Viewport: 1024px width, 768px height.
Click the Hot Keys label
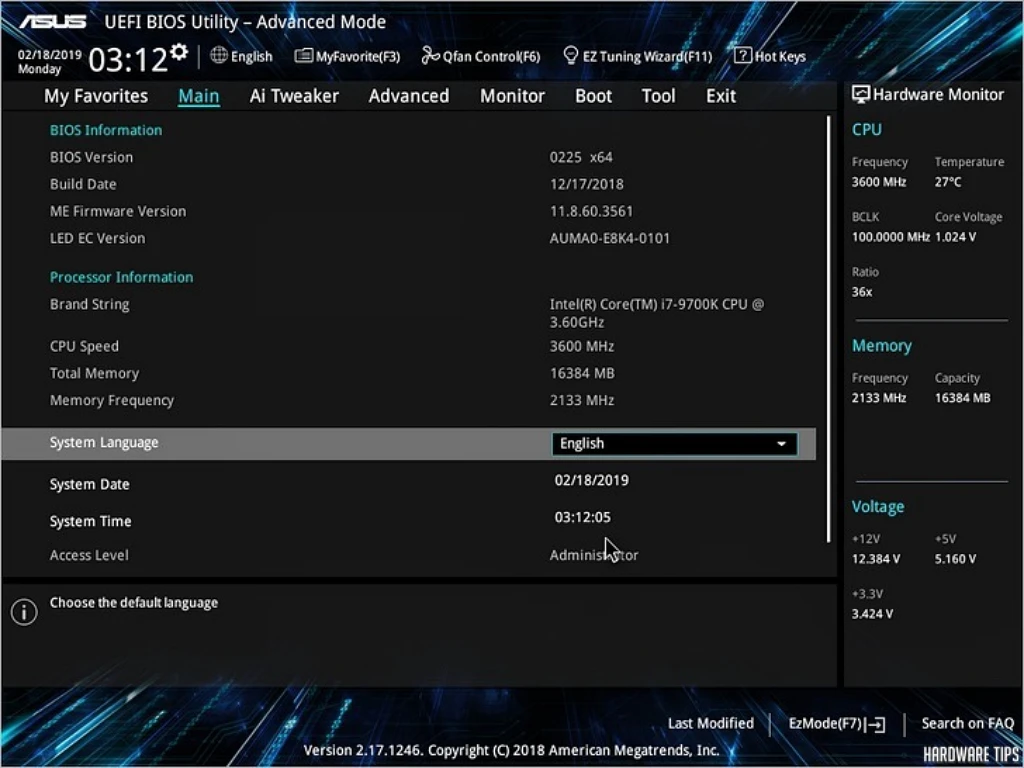(x=780, y=57)
